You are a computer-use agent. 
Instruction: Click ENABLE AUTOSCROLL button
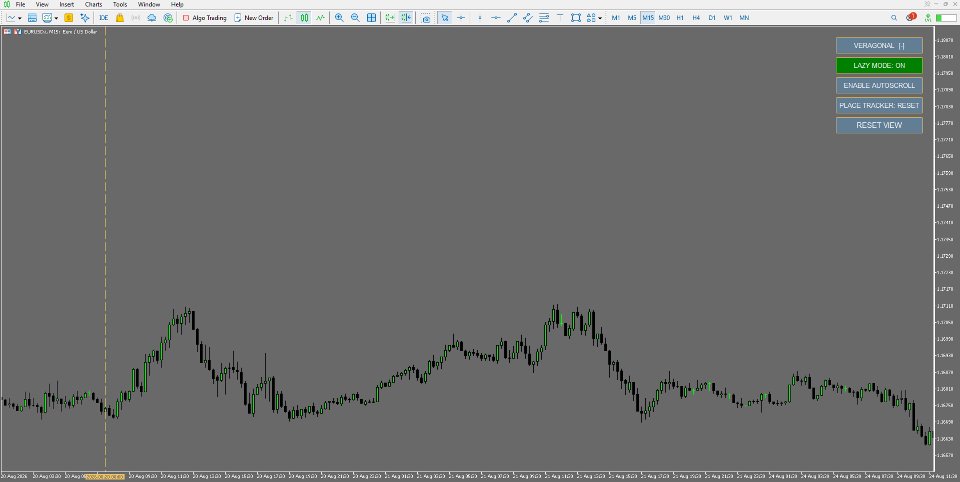pyautogui.click(x=879, y=85)
